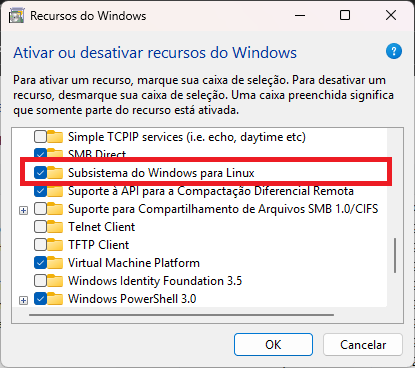This screenshot has height=368, width=415.
Task: Check the TFTP Client checkbox
Action: click(40, 245)
